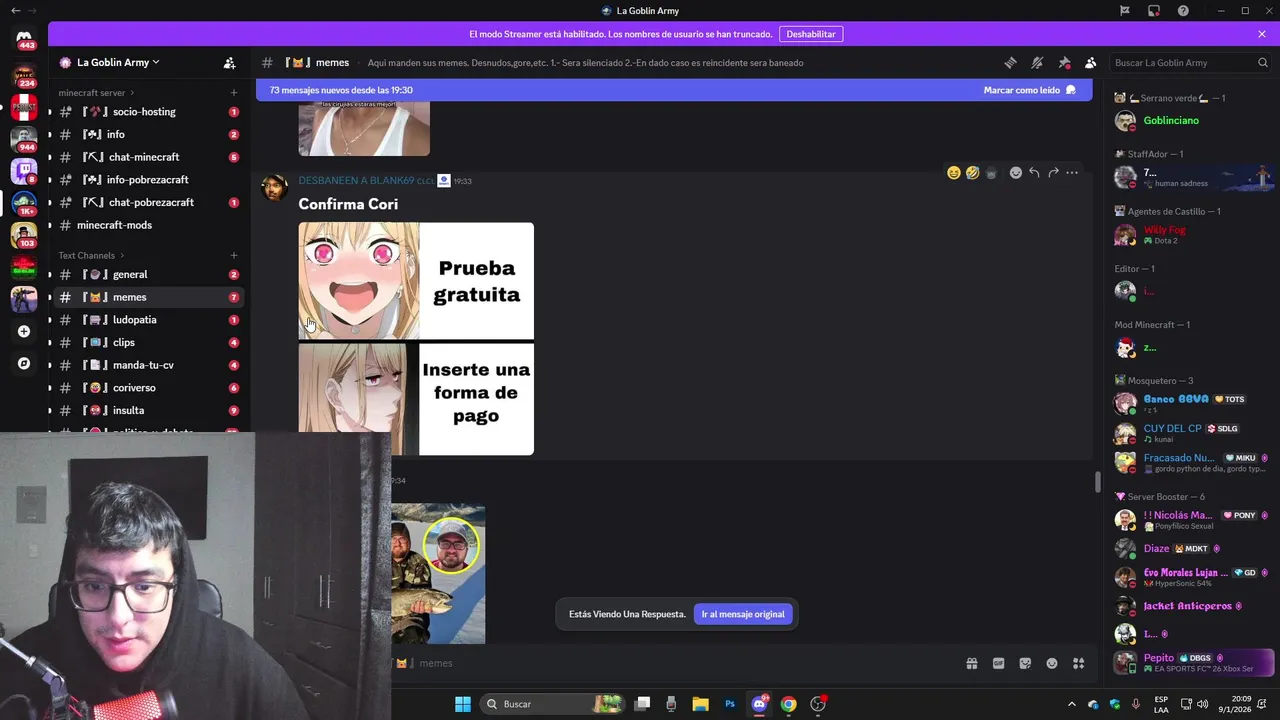The image size is (1280, 720).
Task: Open the clips channel
Action: 149,342
